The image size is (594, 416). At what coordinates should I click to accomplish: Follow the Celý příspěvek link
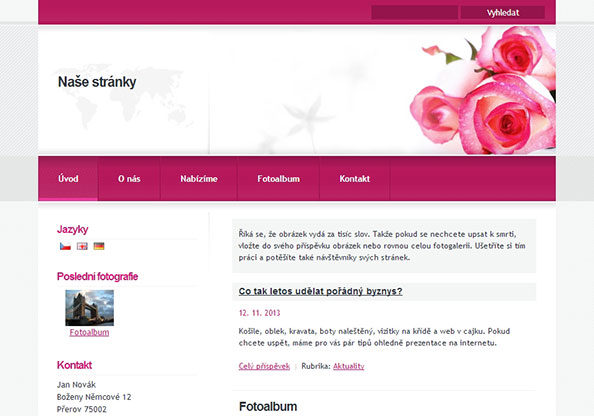click(x=264, y=366)
